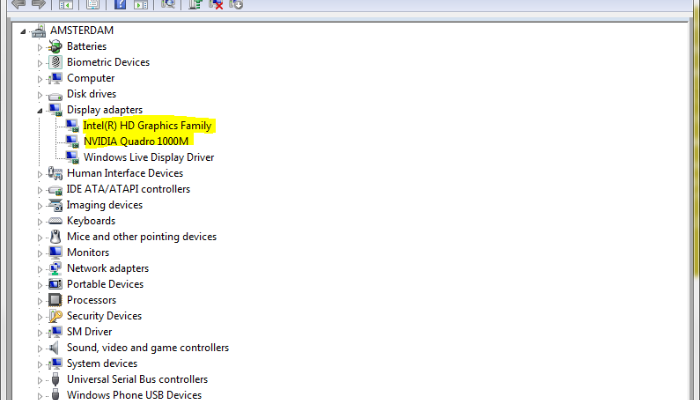The height and width of the screenshot is (400, 700).
Task: Select Windows Live Display Driver entry
Action: coord(148,157)
